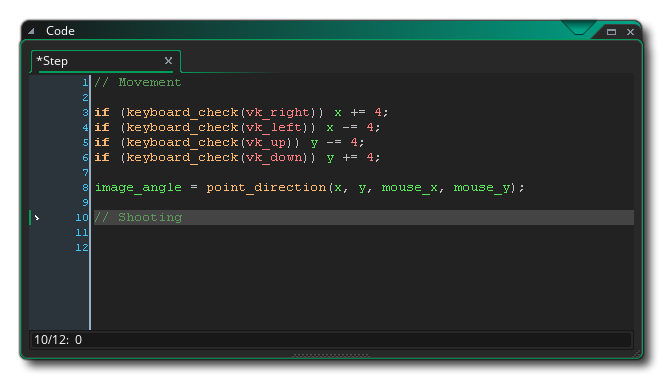The image size is (663, 379).
Task: Click the teal docking notch in the title bar
Action: (579, 28)
